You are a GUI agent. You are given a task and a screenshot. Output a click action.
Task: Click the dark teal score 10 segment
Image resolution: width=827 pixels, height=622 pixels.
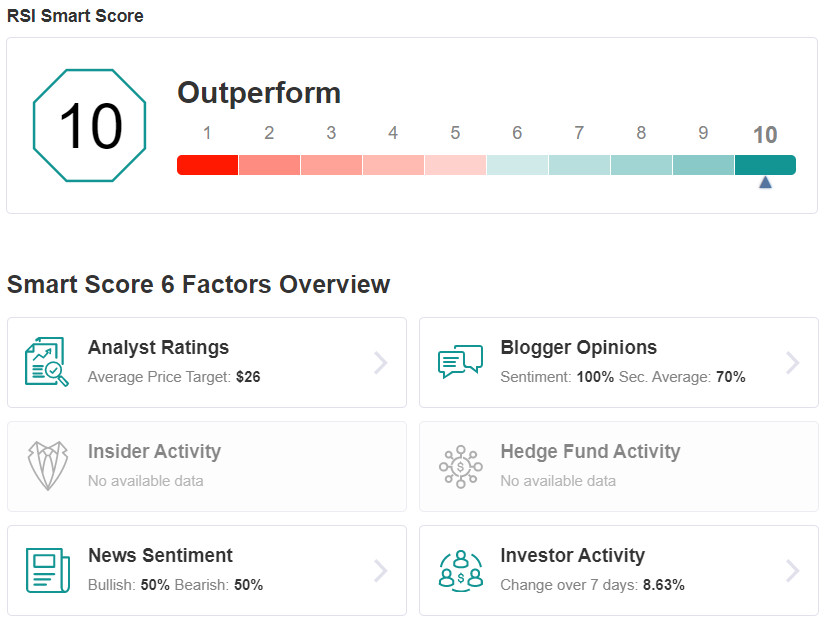765,165
